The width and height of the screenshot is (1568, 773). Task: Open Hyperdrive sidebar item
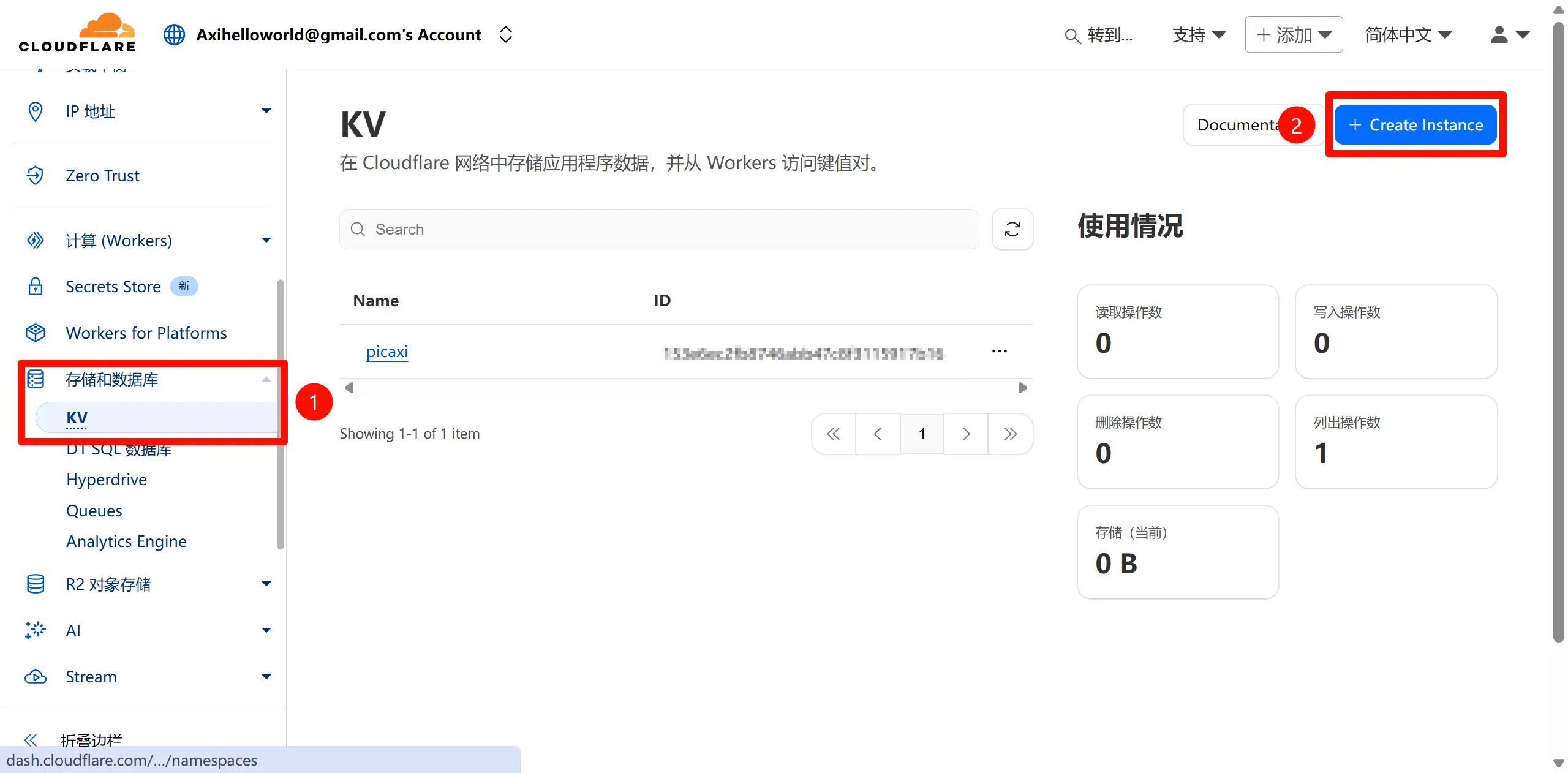coord(107,479)
